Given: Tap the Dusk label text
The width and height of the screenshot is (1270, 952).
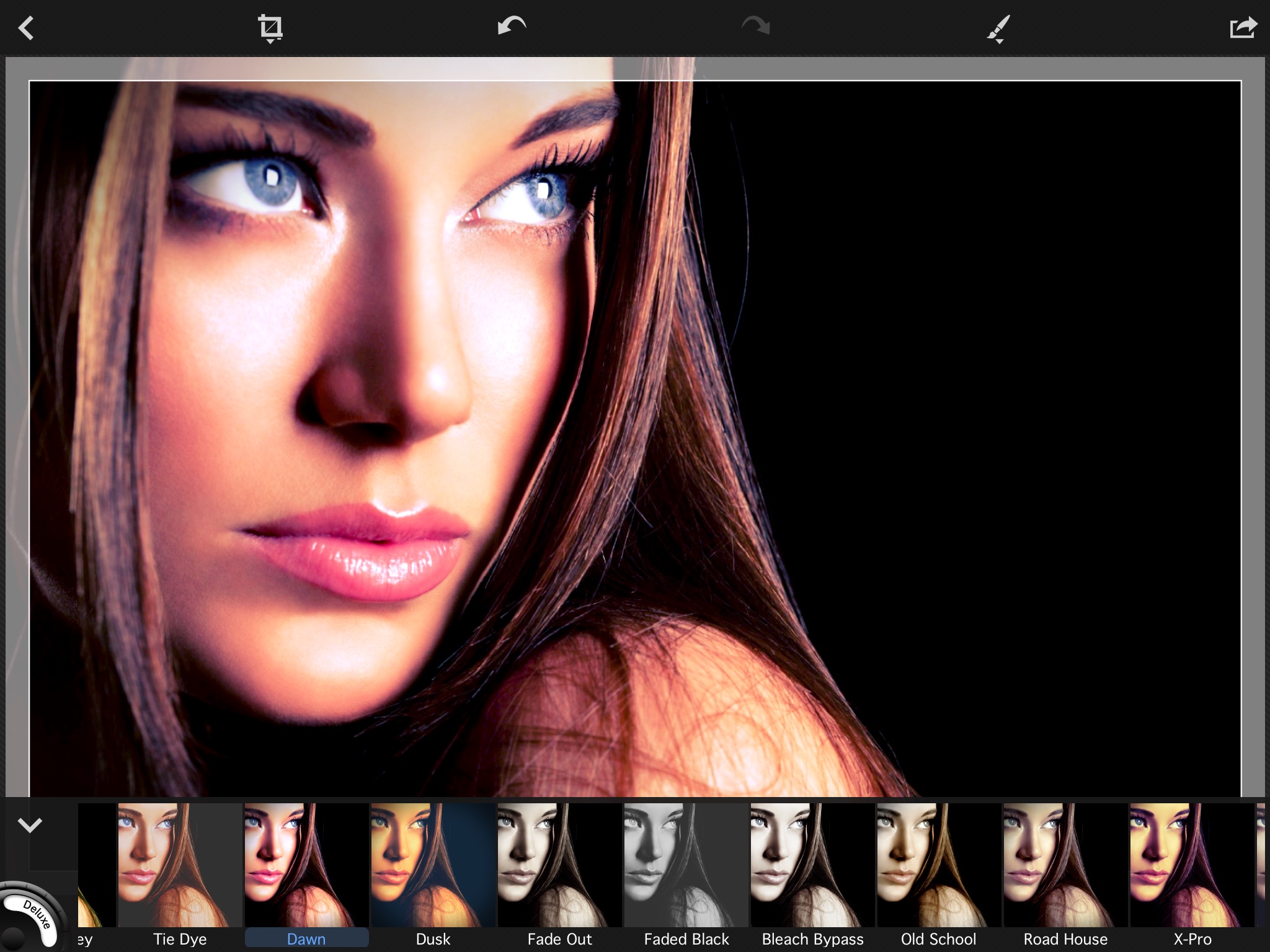Looking at the screenshot, I should coord(433,939).
